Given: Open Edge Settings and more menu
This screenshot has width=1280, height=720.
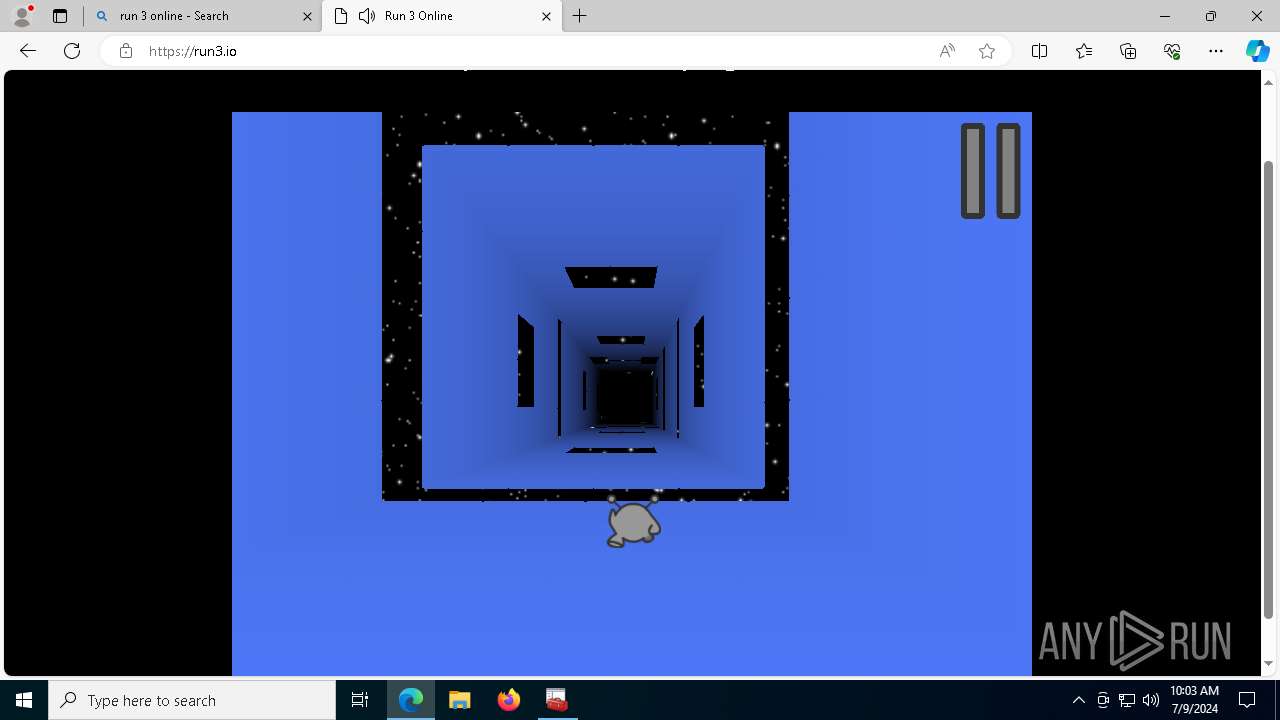Looking at the screenshot, I should tap(1216, 51).
